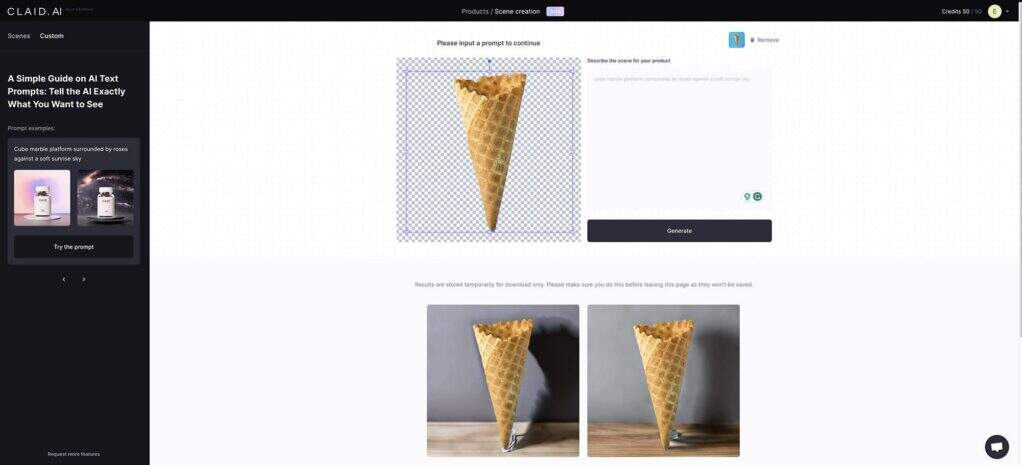Click the uploaded cone image thumbnail icon
The height and width of the screenshot is (465, 1022).
tap(737, 40)
